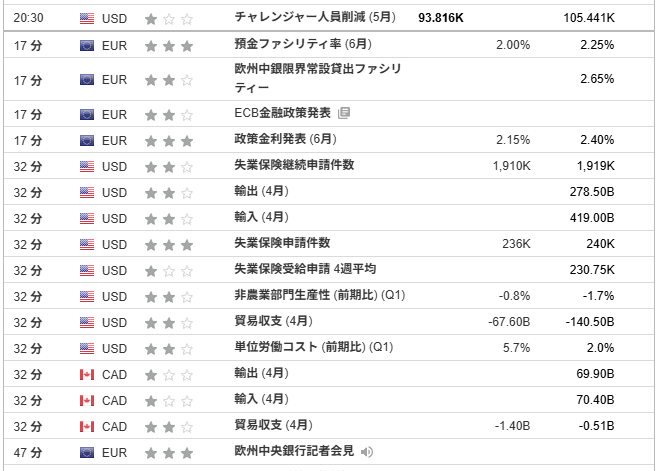Open 単位労働コスト (前期比) (Q1) event
Screen dimensions: 657x471
coord(314,347)
